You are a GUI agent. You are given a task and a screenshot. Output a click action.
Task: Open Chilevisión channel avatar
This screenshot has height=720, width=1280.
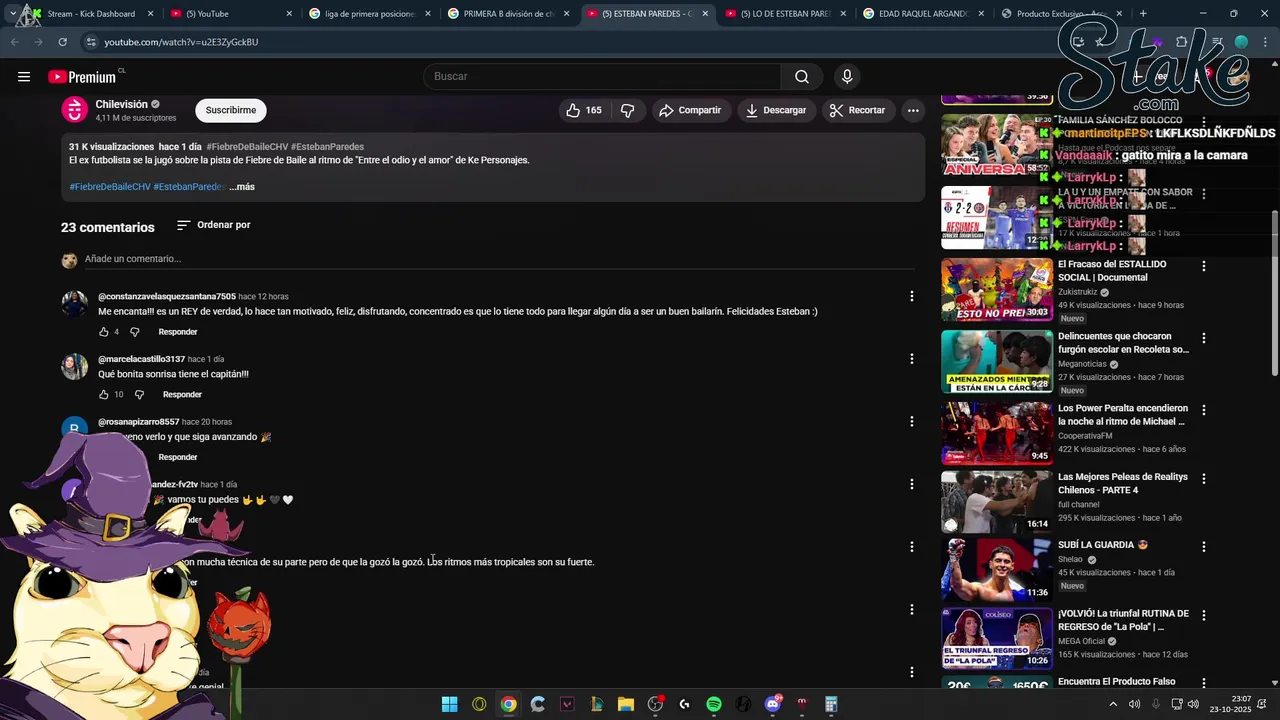[75, 110]
